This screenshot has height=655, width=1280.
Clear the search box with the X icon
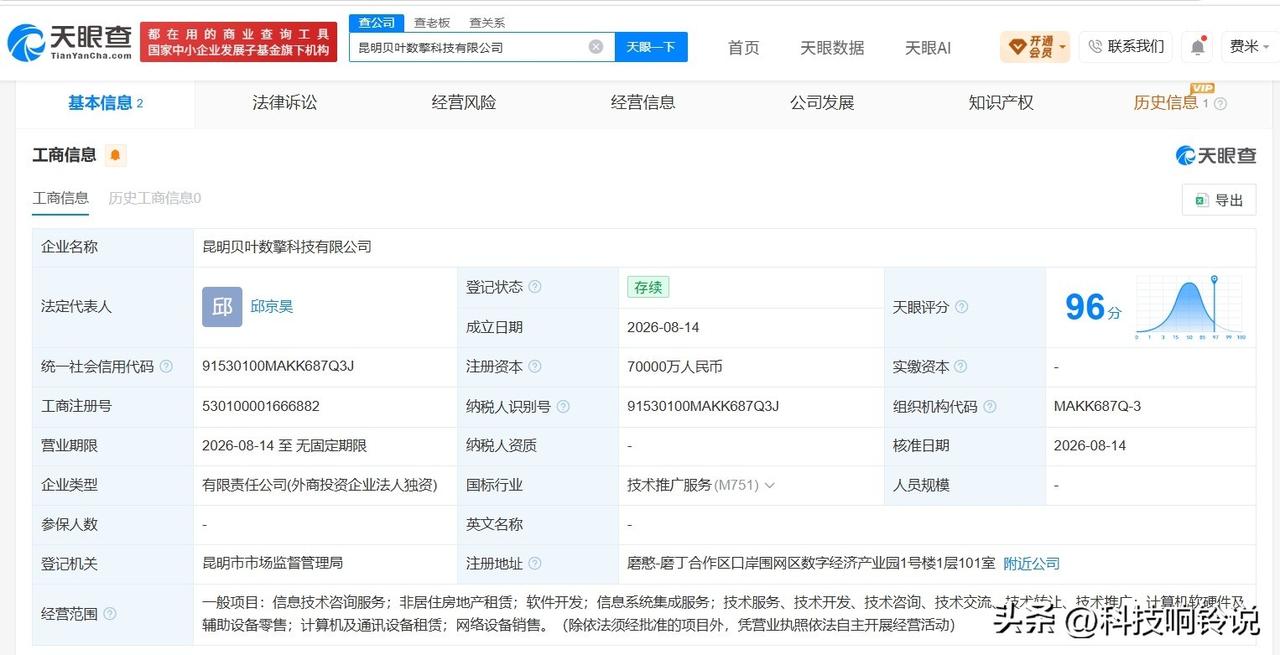click(596, 47)
